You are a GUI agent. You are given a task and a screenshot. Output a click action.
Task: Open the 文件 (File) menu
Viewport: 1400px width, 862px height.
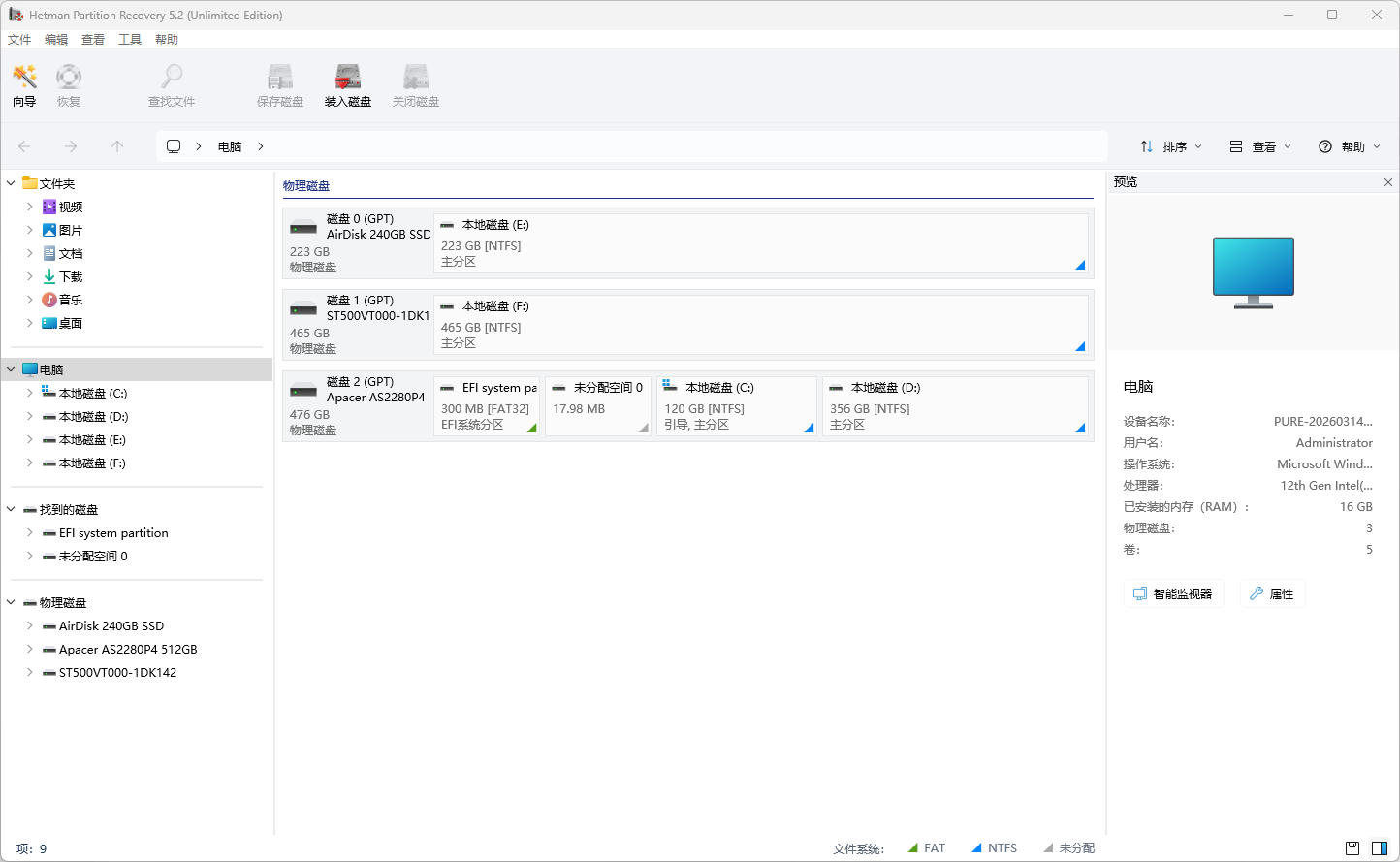click(19, 39)
